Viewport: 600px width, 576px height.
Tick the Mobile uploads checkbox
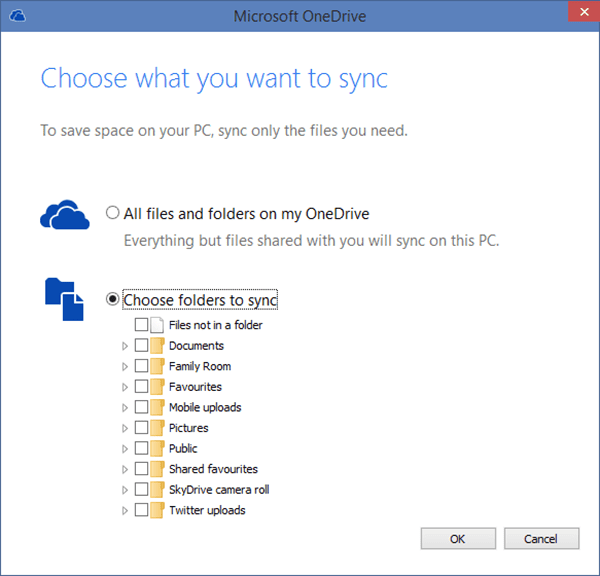pyautogui.click(x=142, y=407)
